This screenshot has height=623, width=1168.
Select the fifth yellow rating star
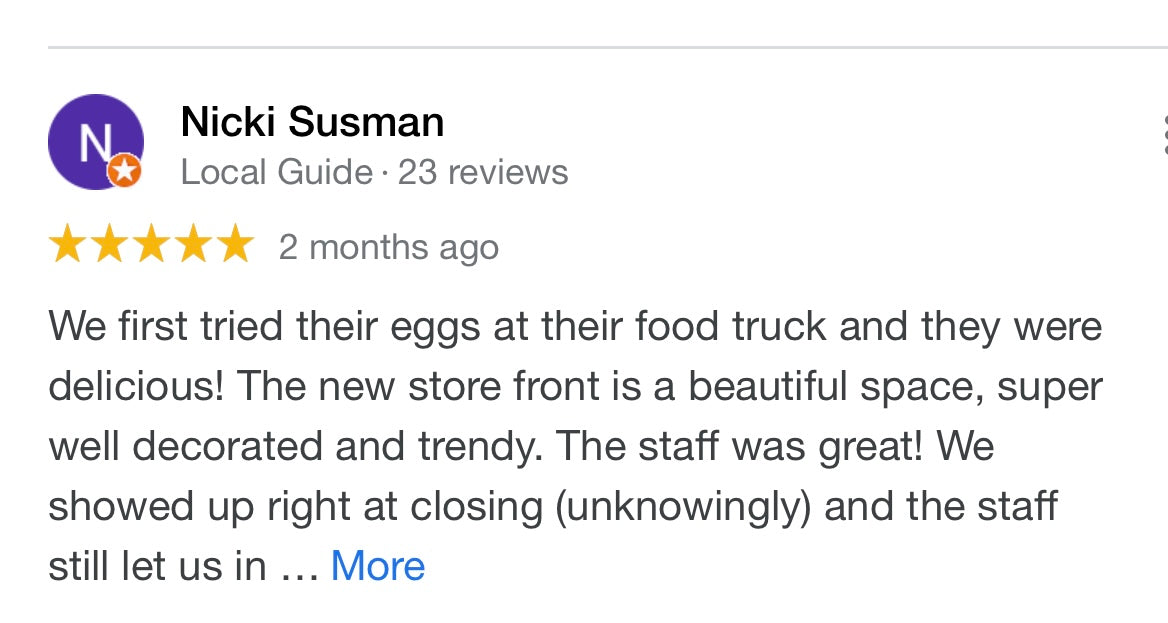[235, 244]
